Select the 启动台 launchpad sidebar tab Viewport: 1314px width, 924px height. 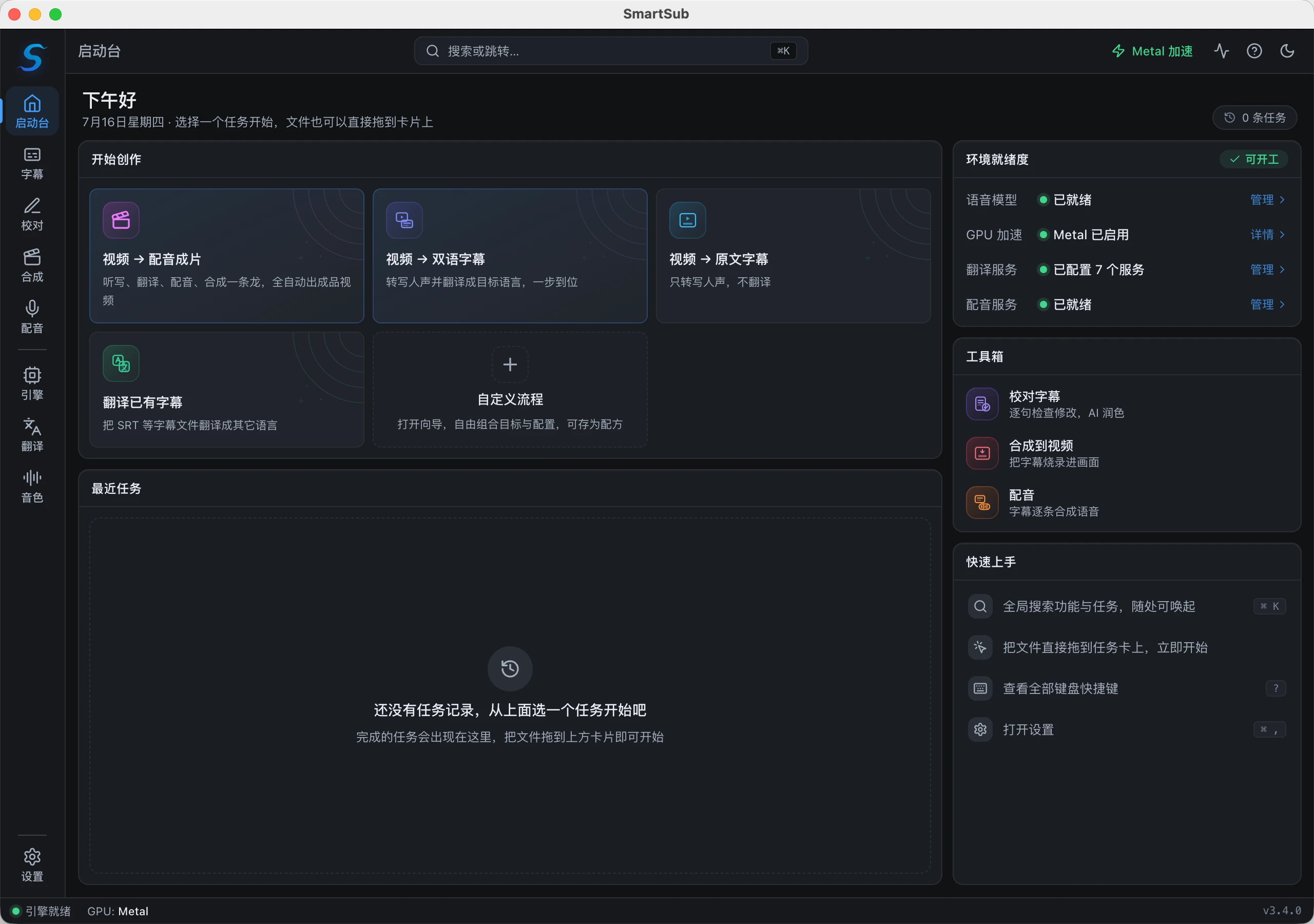[32, 111]
